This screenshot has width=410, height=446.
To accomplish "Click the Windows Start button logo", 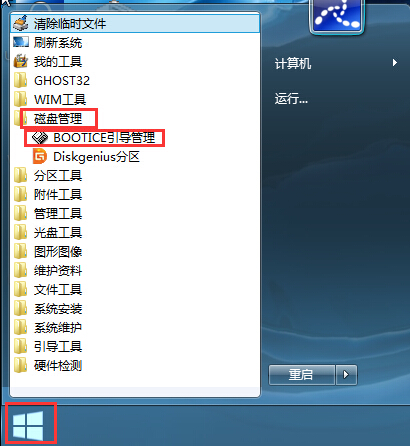I will 28,426.
